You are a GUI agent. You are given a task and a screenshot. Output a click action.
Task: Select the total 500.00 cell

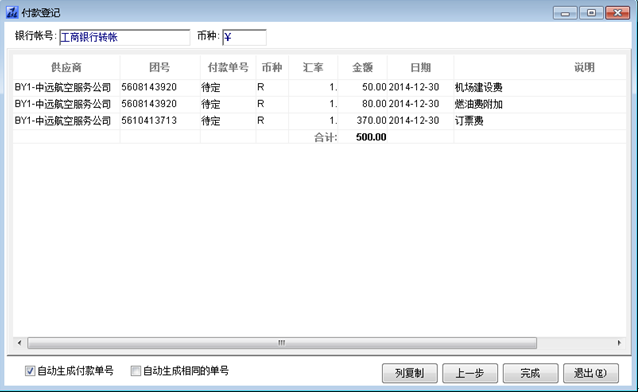[x=363, y=137]
